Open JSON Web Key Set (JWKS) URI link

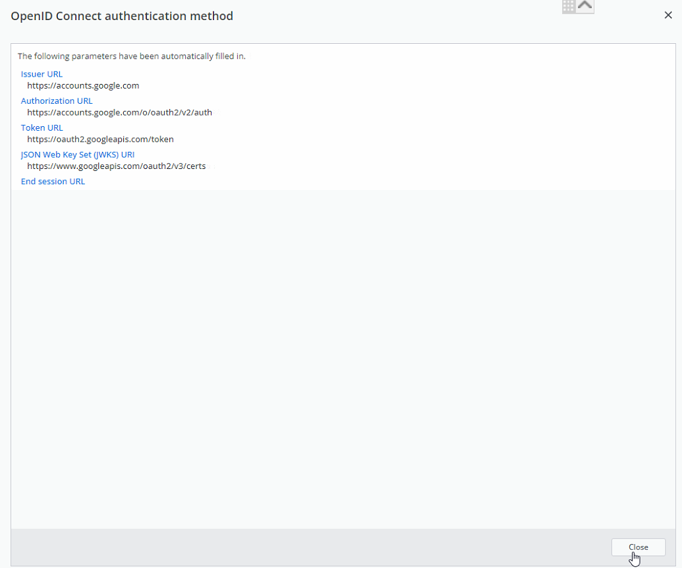[x=78, y=155]
